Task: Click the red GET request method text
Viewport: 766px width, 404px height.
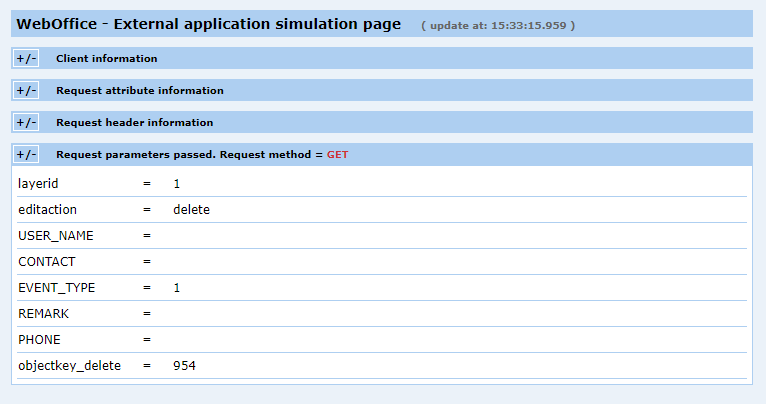Action: click(x=337, y=155)
